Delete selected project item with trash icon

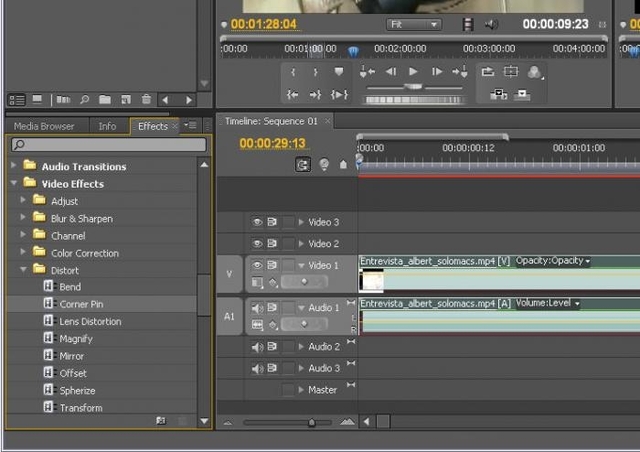[x=146, y=99]
